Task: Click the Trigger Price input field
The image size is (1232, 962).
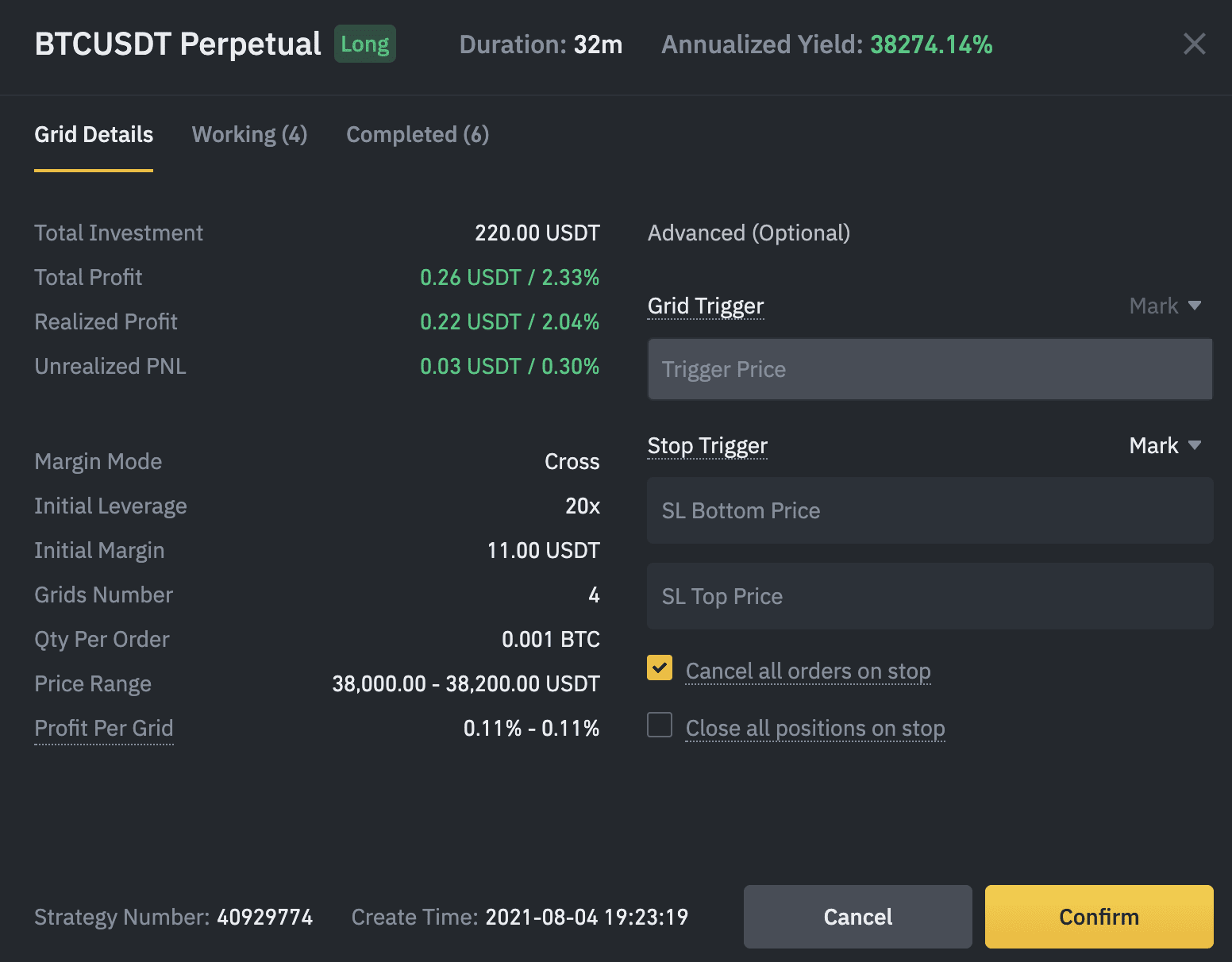Action: pos(930,369)
